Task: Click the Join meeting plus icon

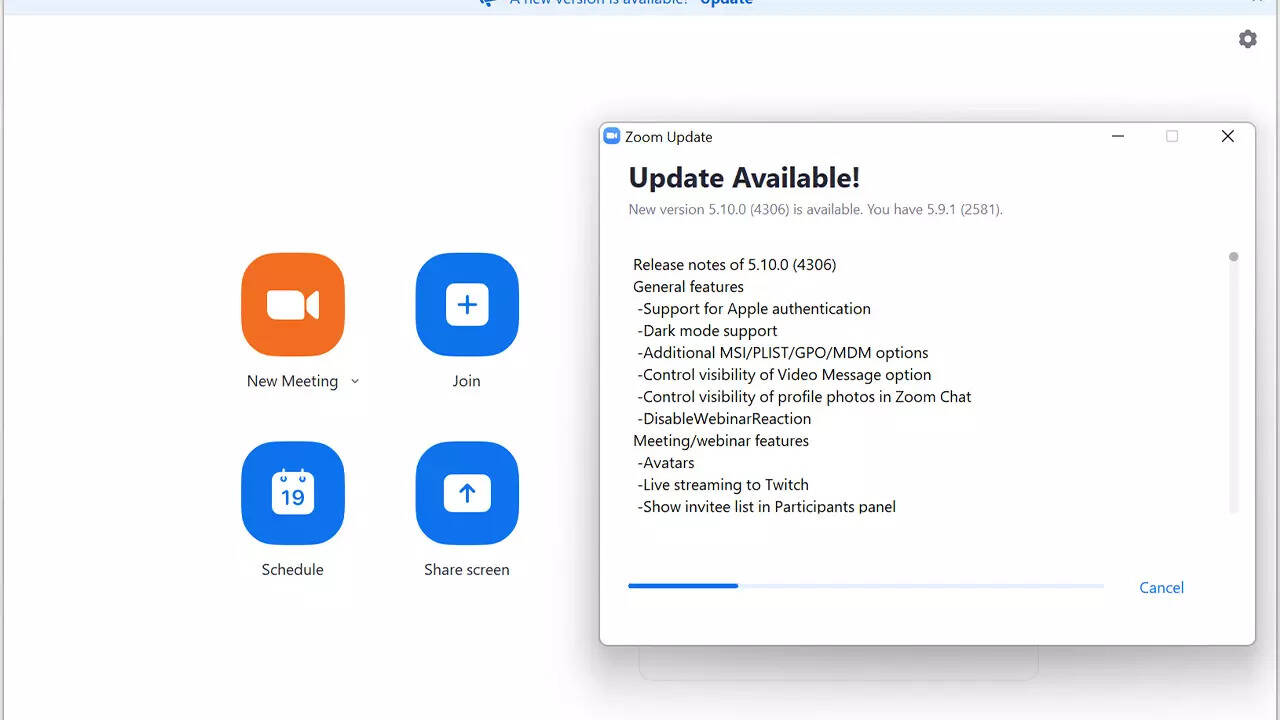Action: pyautogui.click(x=467, y=305)
